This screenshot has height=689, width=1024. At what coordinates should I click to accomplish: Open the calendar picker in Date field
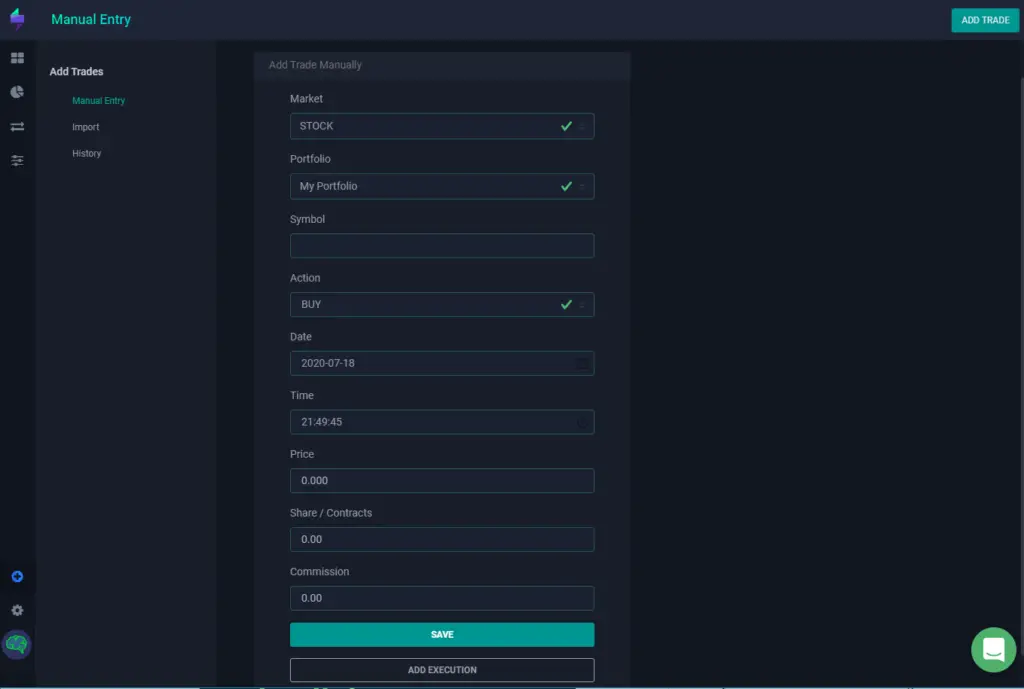click(x=581, y=363)
